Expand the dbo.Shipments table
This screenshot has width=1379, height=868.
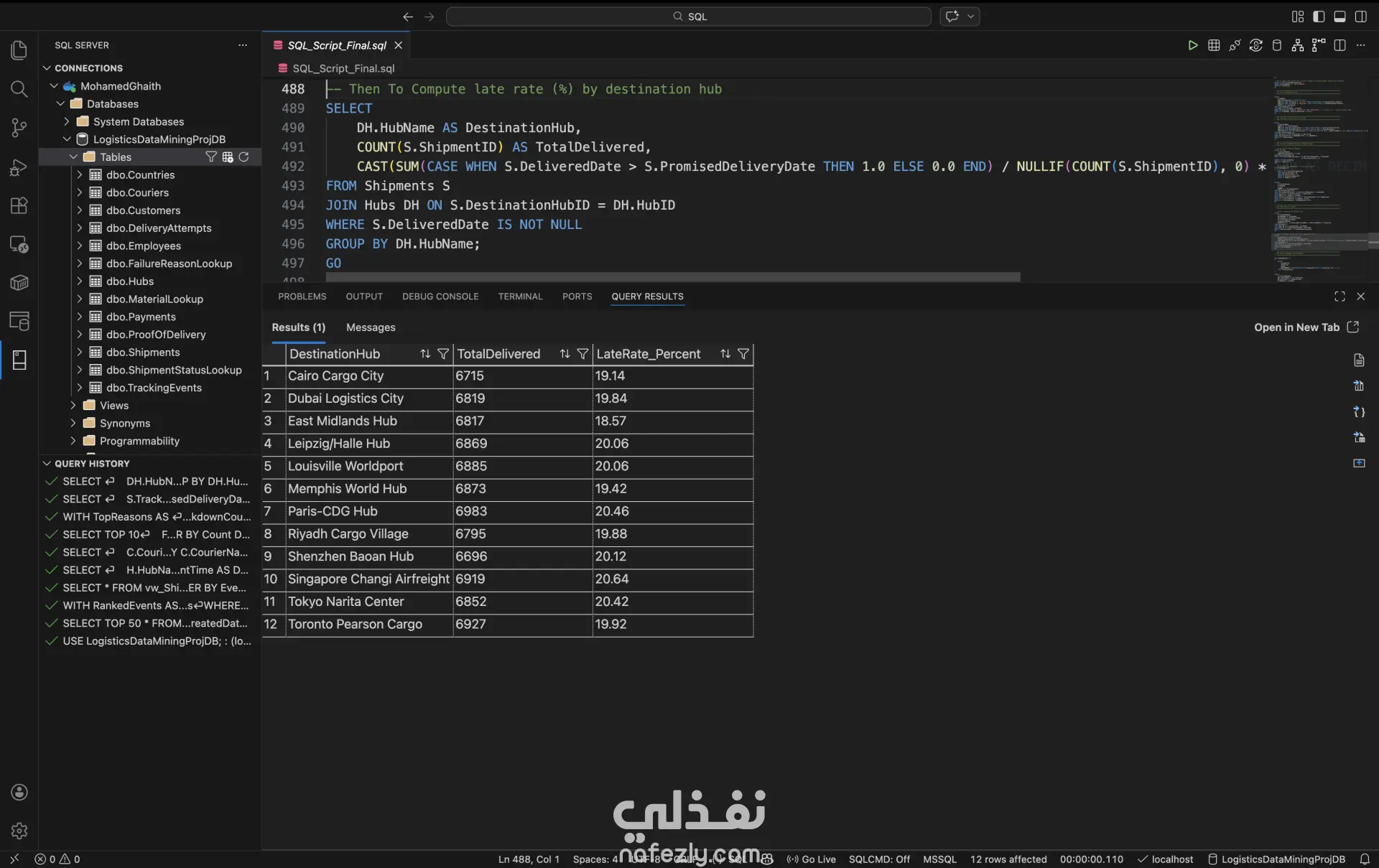pyautogui.click(x=80, y=352)
